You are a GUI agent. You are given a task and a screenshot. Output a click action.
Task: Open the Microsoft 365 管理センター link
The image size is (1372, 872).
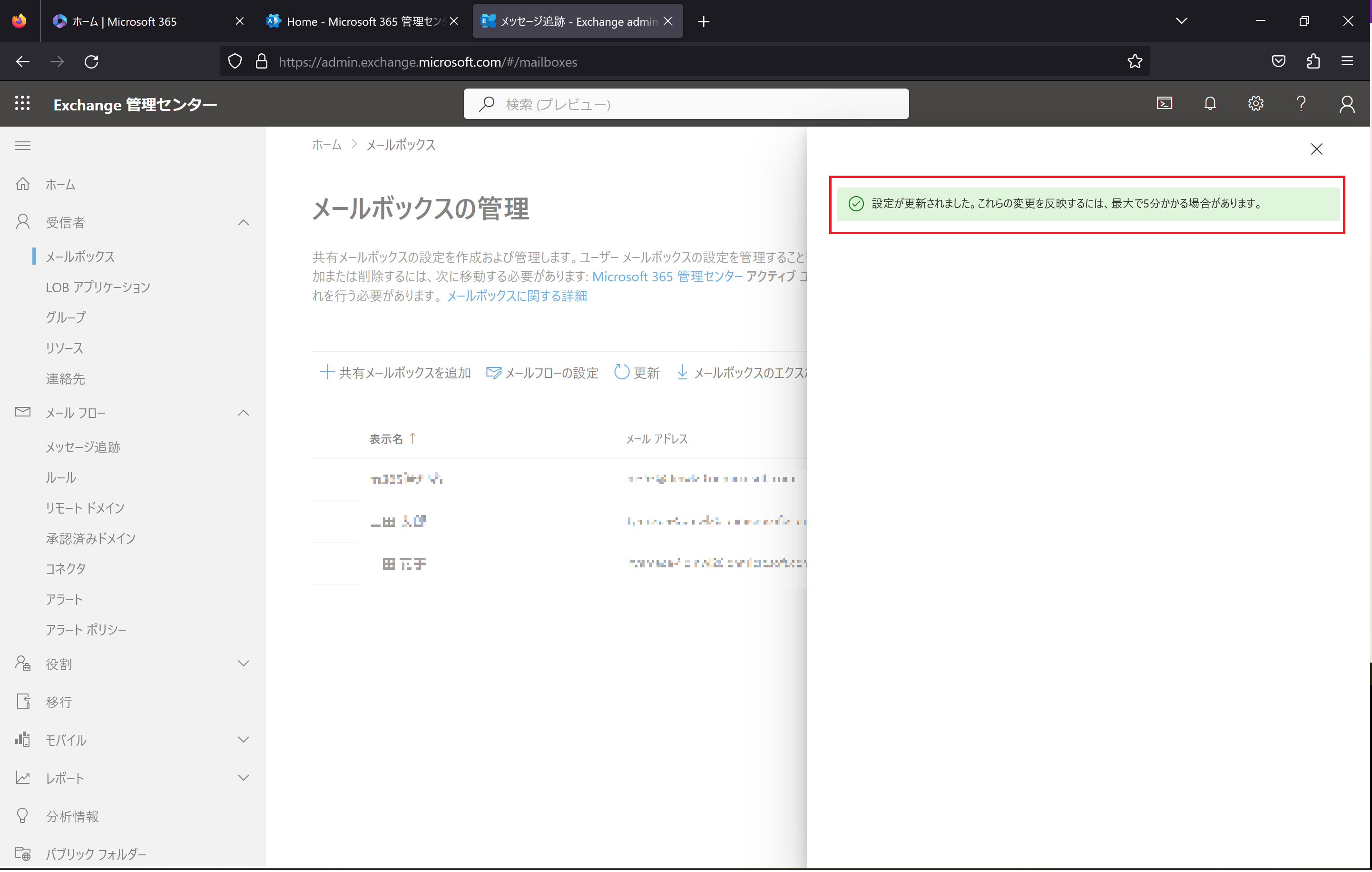click(x=667, y=277)
